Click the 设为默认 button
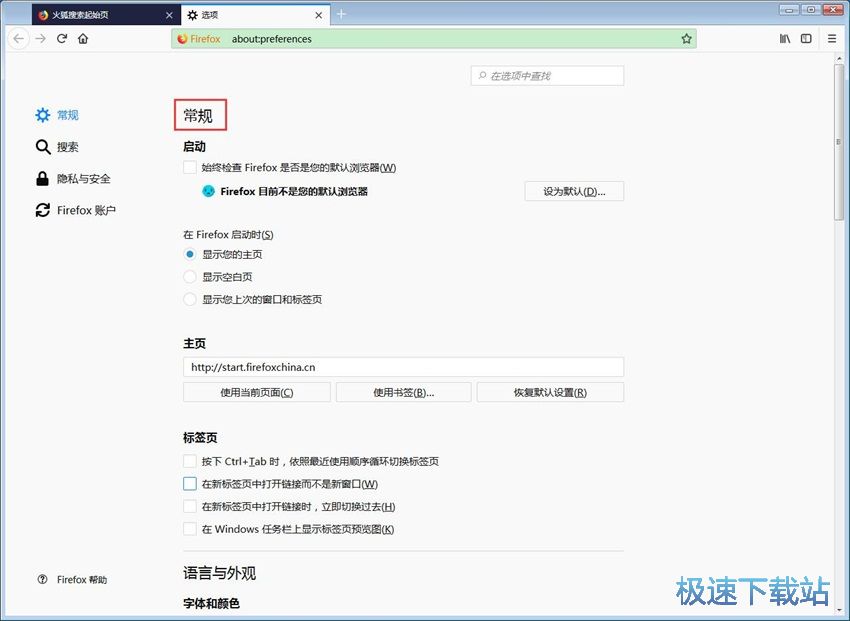 pos(574,191)
